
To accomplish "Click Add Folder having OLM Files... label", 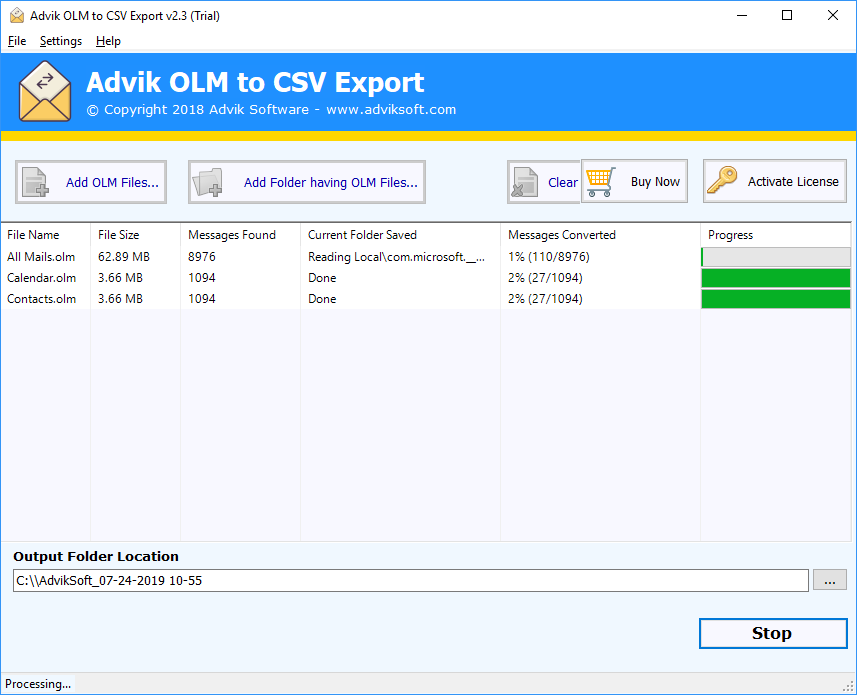I will (x=331, y=182).
